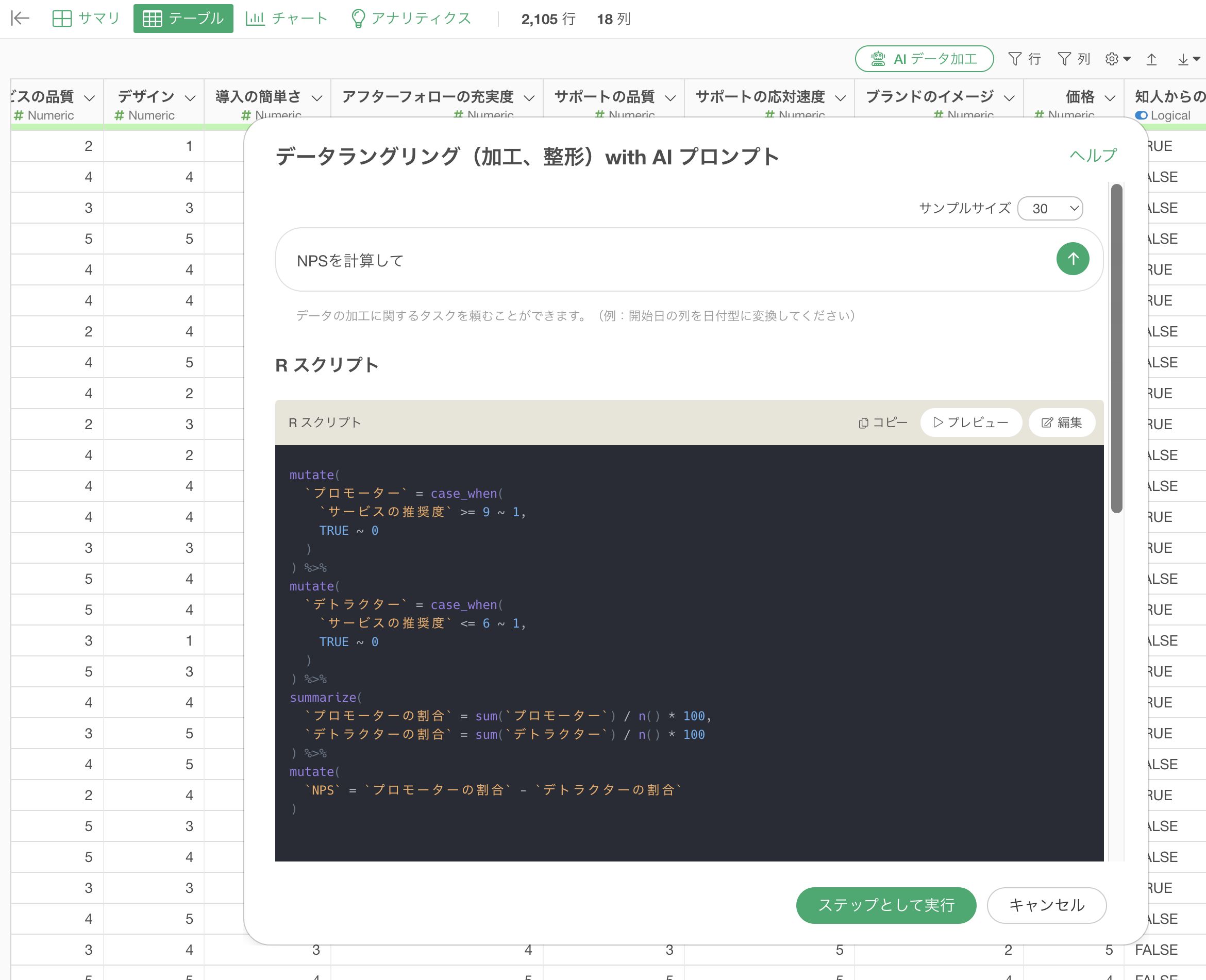Image resolution: width=1206 pixels, height=980 pixels.
Task: Click the upload export arrow icon
Action: click(x=1152, y=59)
